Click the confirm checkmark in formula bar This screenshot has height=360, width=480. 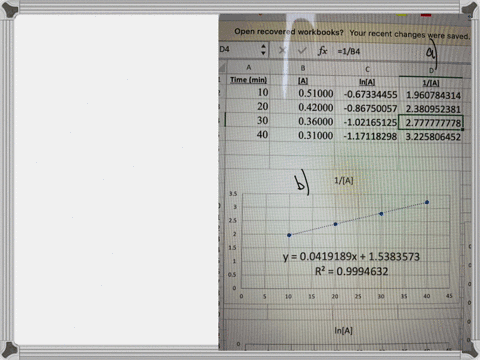tap(302, 51)
